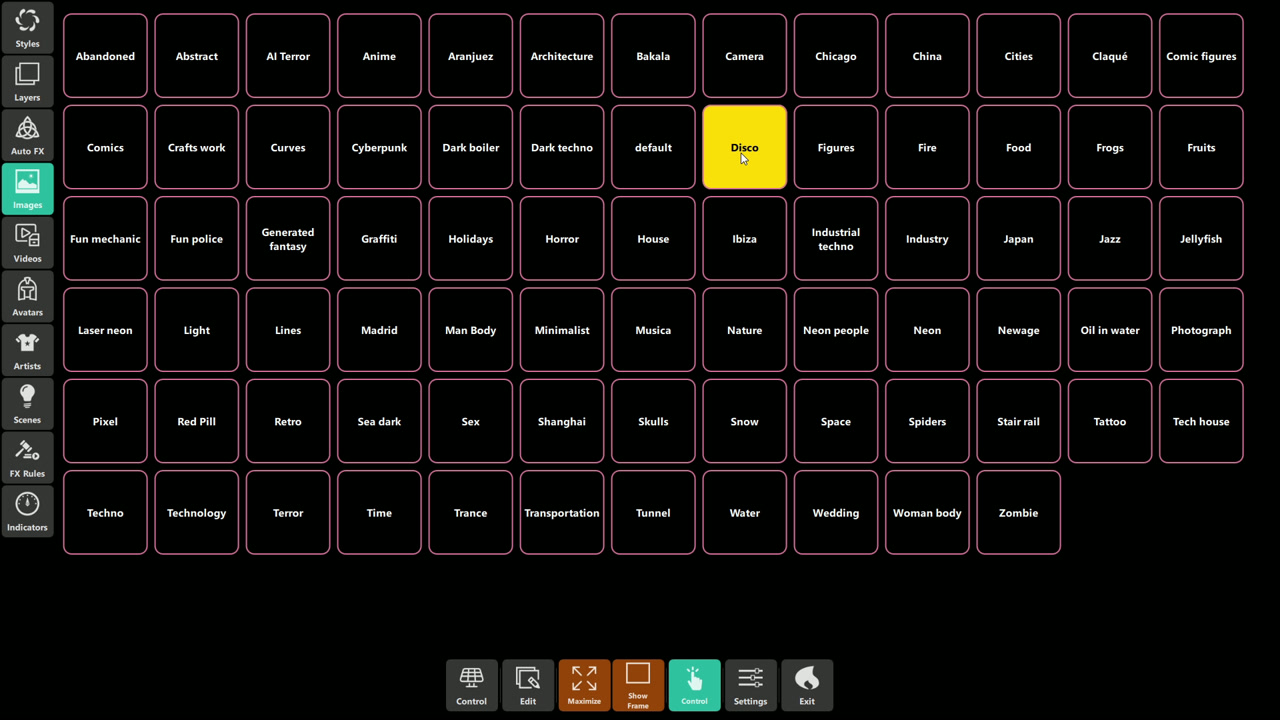Open the Scenes lightbulb icon
Viewport: 1280px width, 720px height.
[27, 404]
